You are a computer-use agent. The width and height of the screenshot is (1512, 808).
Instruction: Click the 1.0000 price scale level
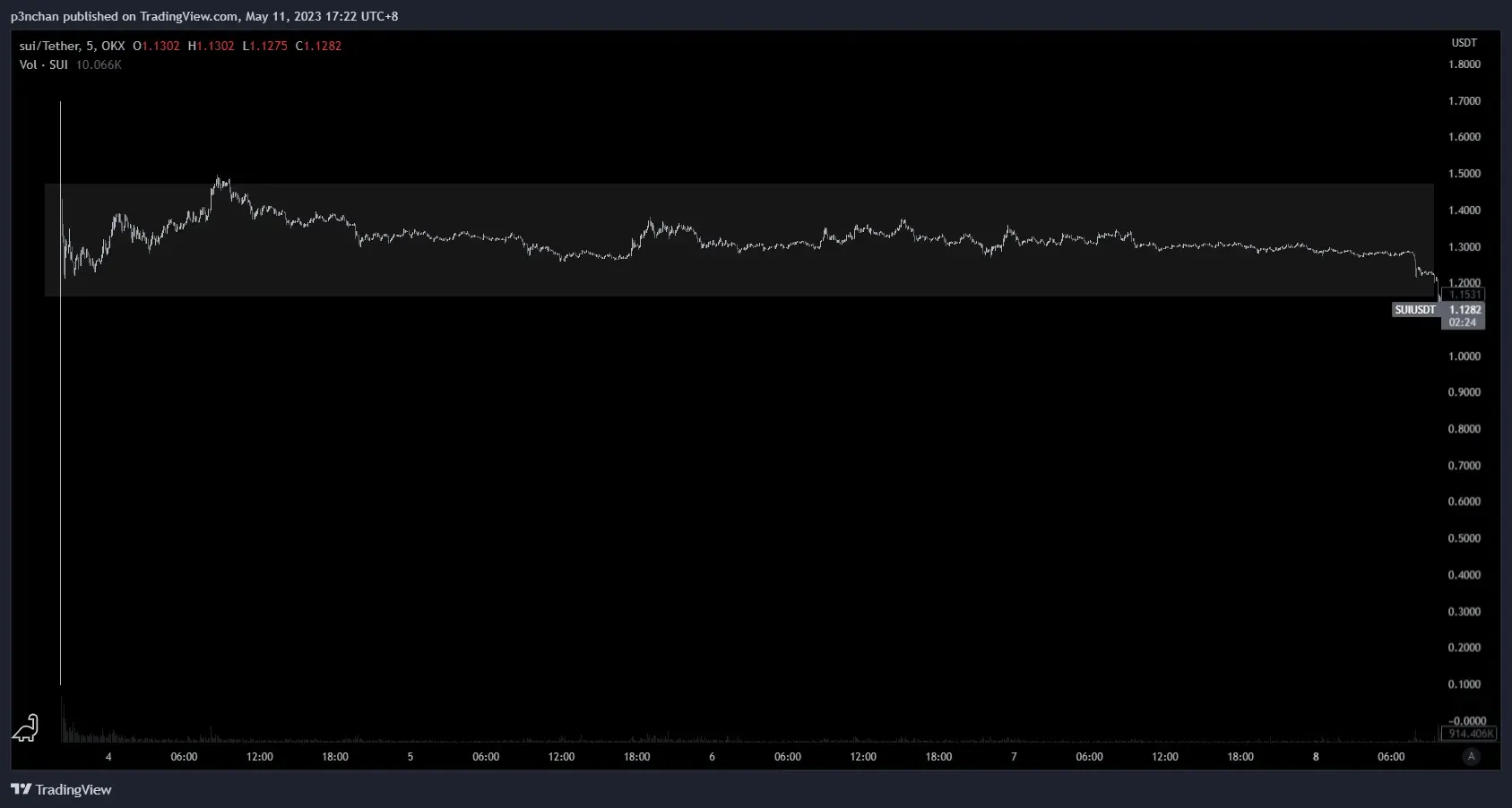pos(1464,357)
